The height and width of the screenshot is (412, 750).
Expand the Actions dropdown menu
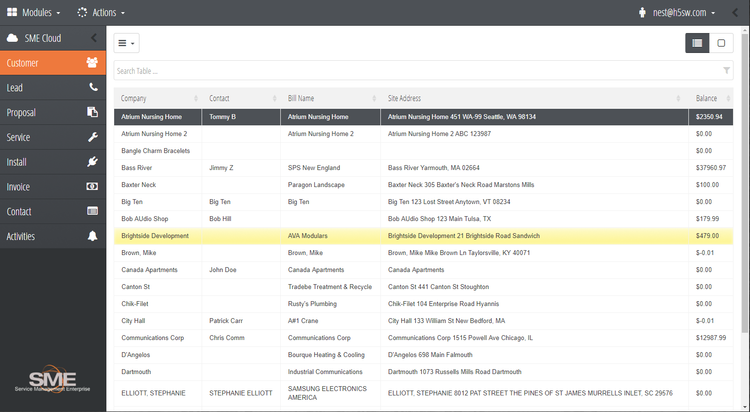(101, 13)
